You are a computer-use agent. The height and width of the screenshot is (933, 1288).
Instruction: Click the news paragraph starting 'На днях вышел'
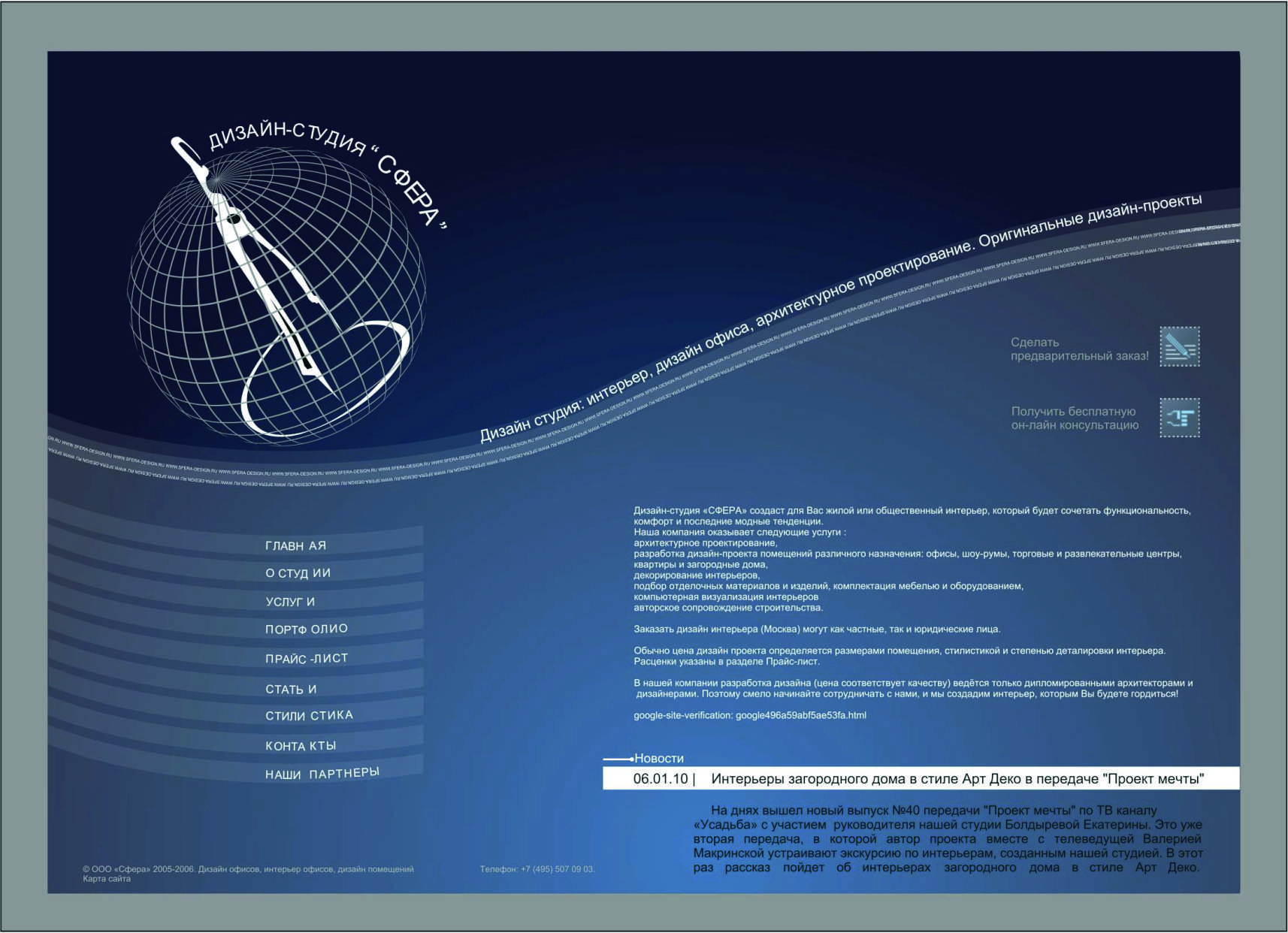[x=948, y=838]
